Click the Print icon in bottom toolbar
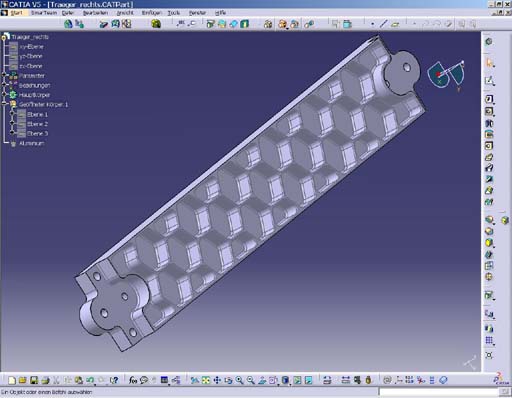The image size is (512, 398). click(x=45, y=380)
